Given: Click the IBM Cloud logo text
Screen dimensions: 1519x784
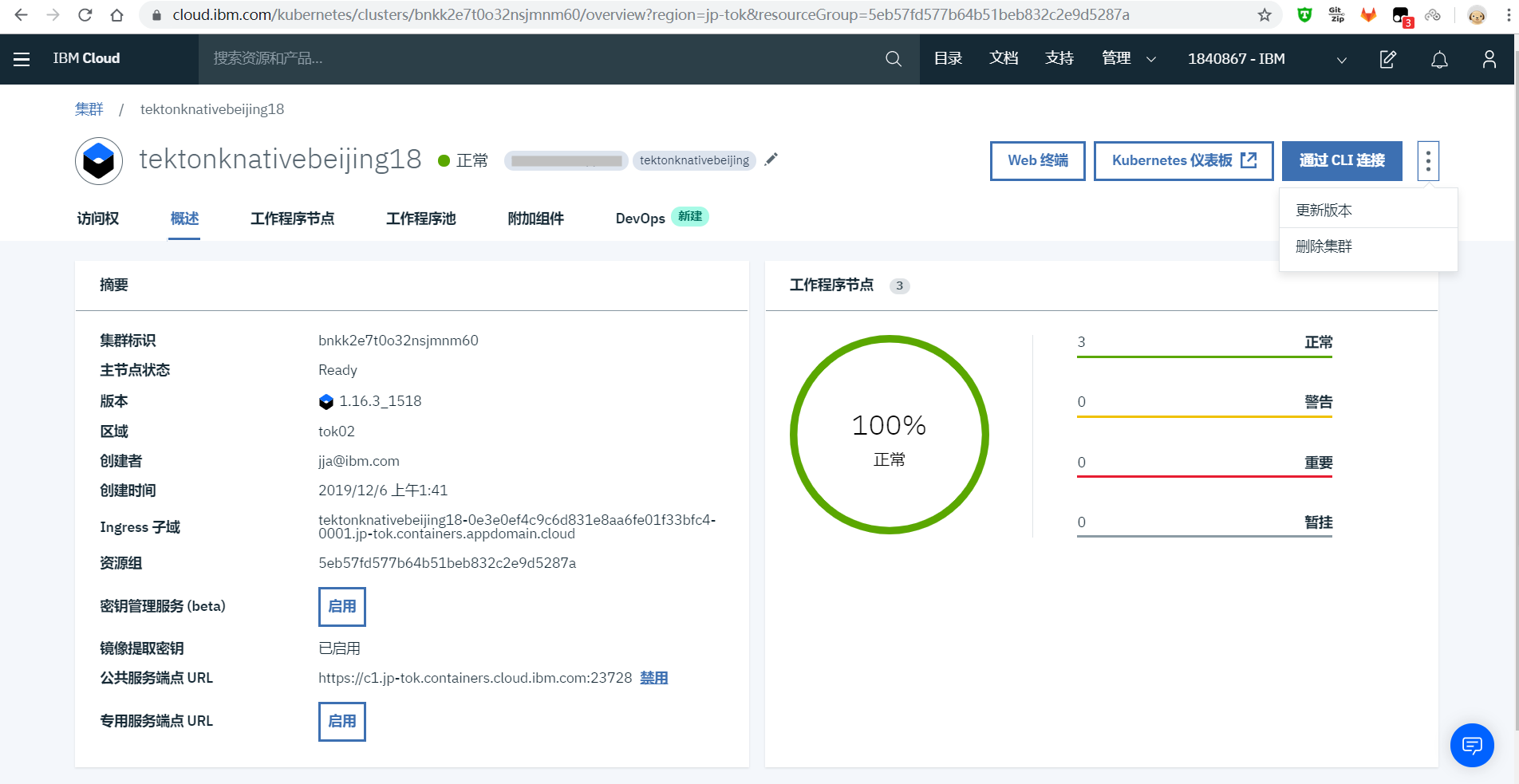Looking at the screenshot, I should coord(86,58).
